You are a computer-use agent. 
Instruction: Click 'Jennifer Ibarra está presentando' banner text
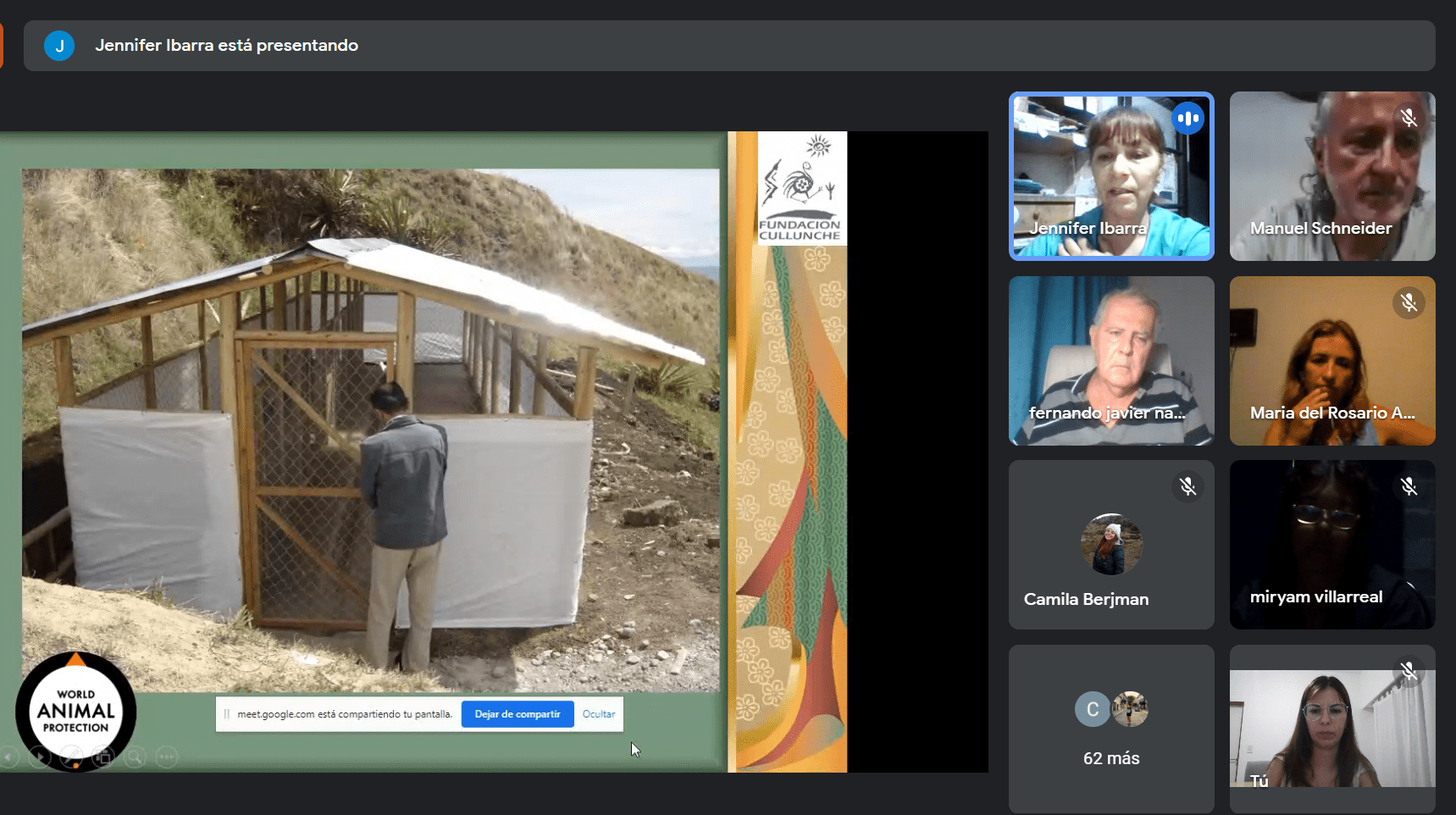(226, 46)
